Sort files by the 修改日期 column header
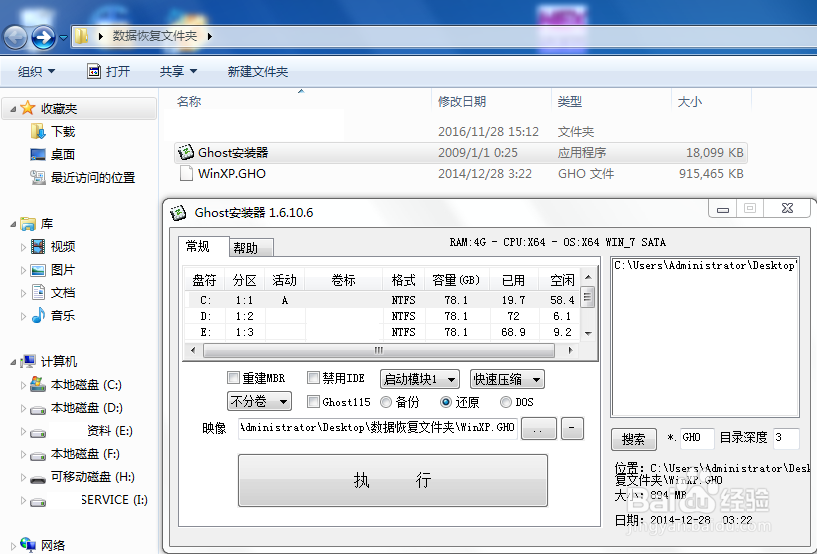This screenshot has height=554, width=817. [462, 102]
